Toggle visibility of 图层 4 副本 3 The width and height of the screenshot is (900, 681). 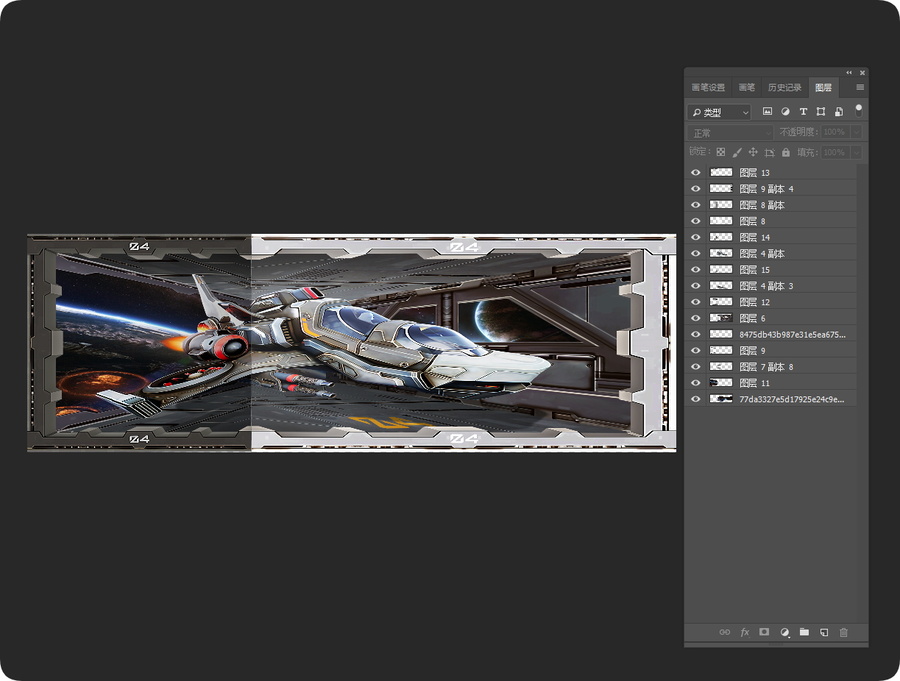(x=696, y=285)
